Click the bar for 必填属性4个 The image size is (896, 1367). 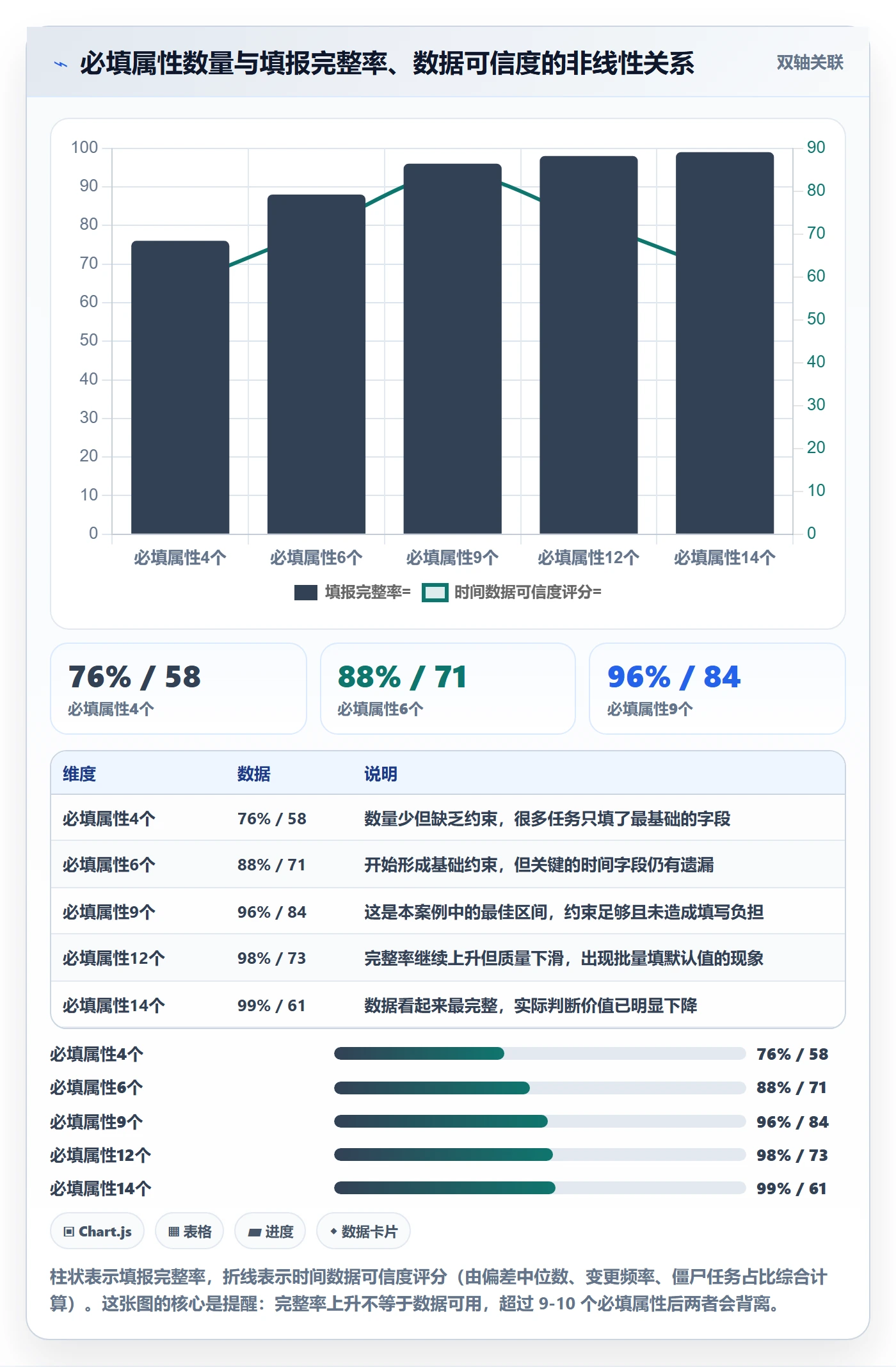tap(180, 387)
